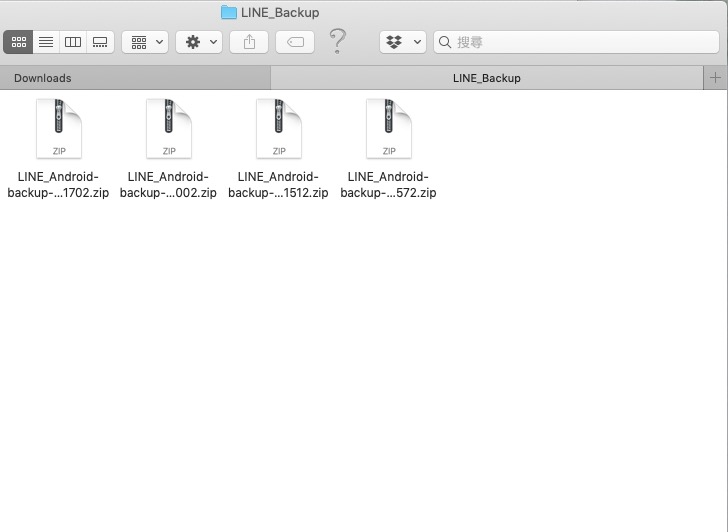Click the file name label ending 1702.zip
Screen dimensions: 728x532
click(x=58, y=184)
